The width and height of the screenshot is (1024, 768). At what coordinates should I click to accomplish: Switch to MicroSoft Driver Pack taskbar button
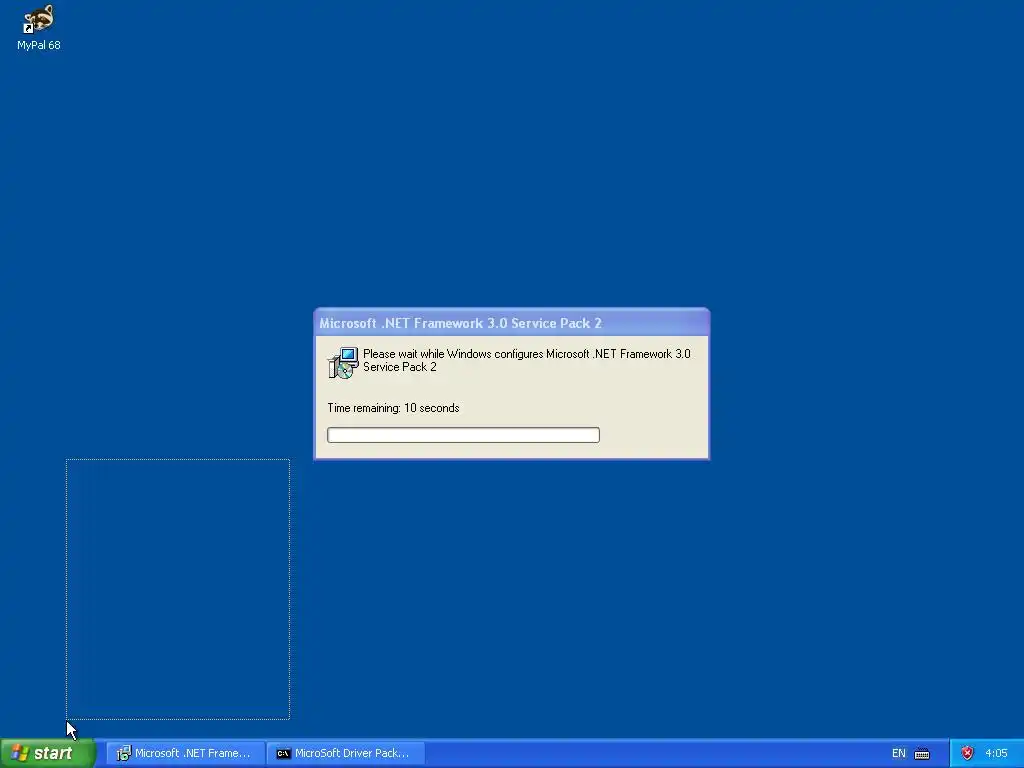click(x=345, y=753)
